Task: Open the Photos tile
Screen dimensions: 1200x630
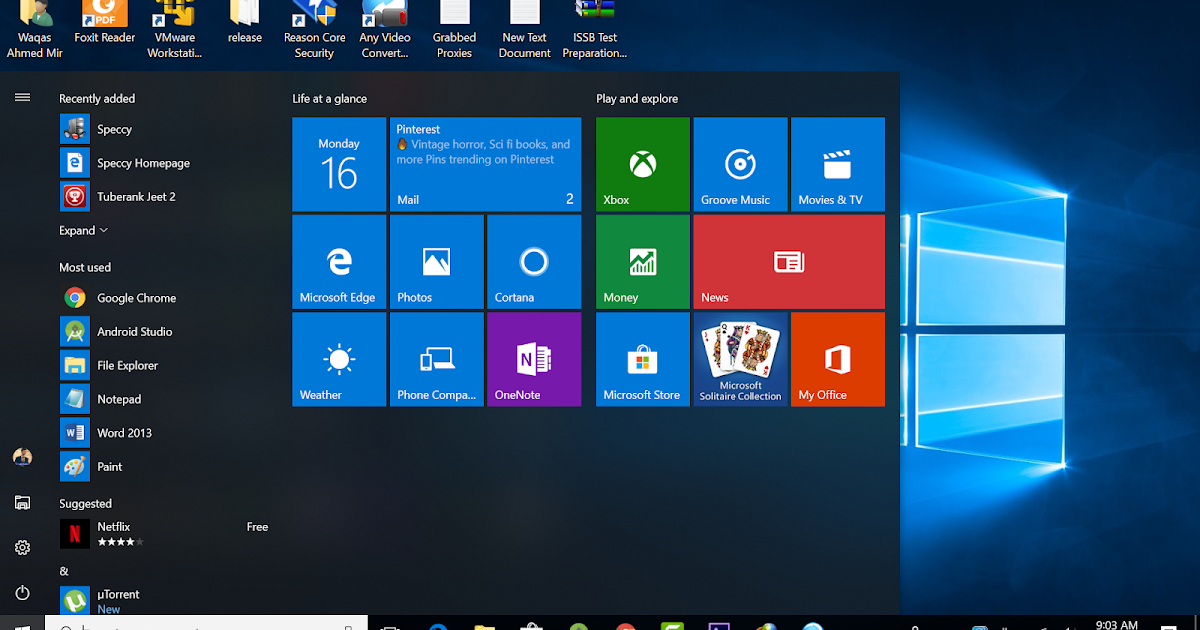Action: [x=436, y=262]
